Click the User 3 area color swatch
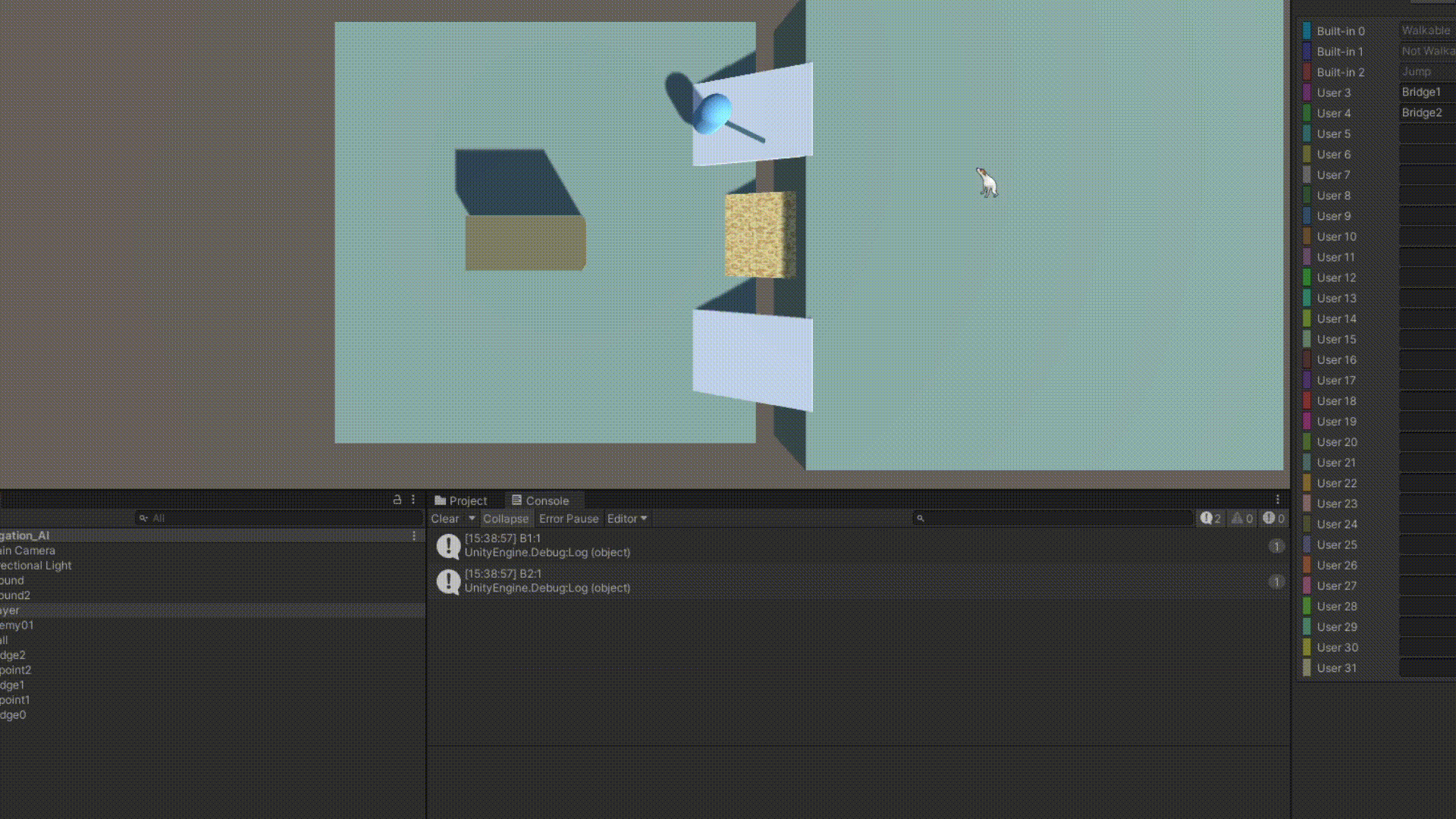The width and height of the screenshot is (1456, 819). click(x=1307, y=93)
